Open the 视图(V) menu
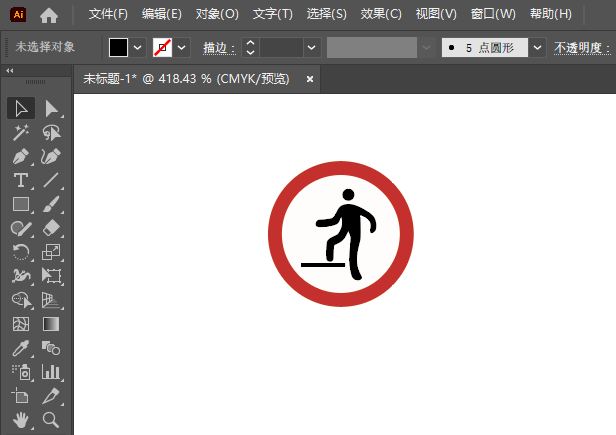The height and width of the screenshot is (435, 616). pyautogui.click(x=436, y=14)
